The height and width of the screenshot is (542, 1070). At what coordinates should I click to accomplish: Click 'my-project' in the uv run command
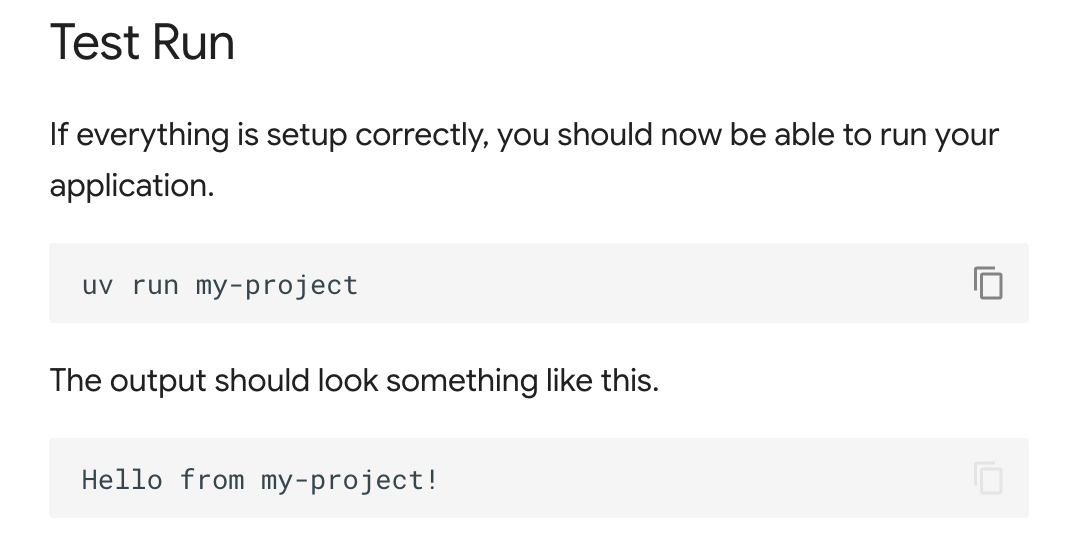(277, 285)
